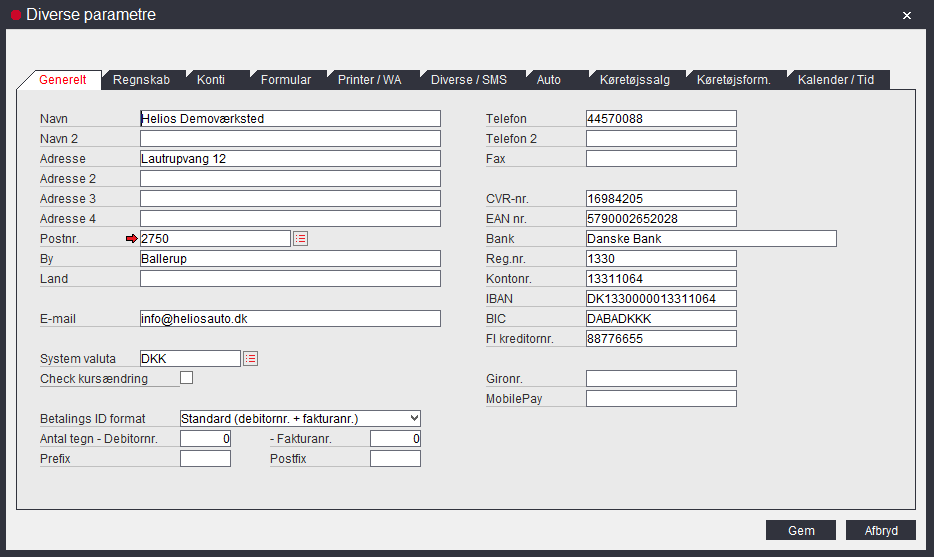Click the Afbryd button
934x557 pixels.
pyautogui.click(x=880, y=531)
